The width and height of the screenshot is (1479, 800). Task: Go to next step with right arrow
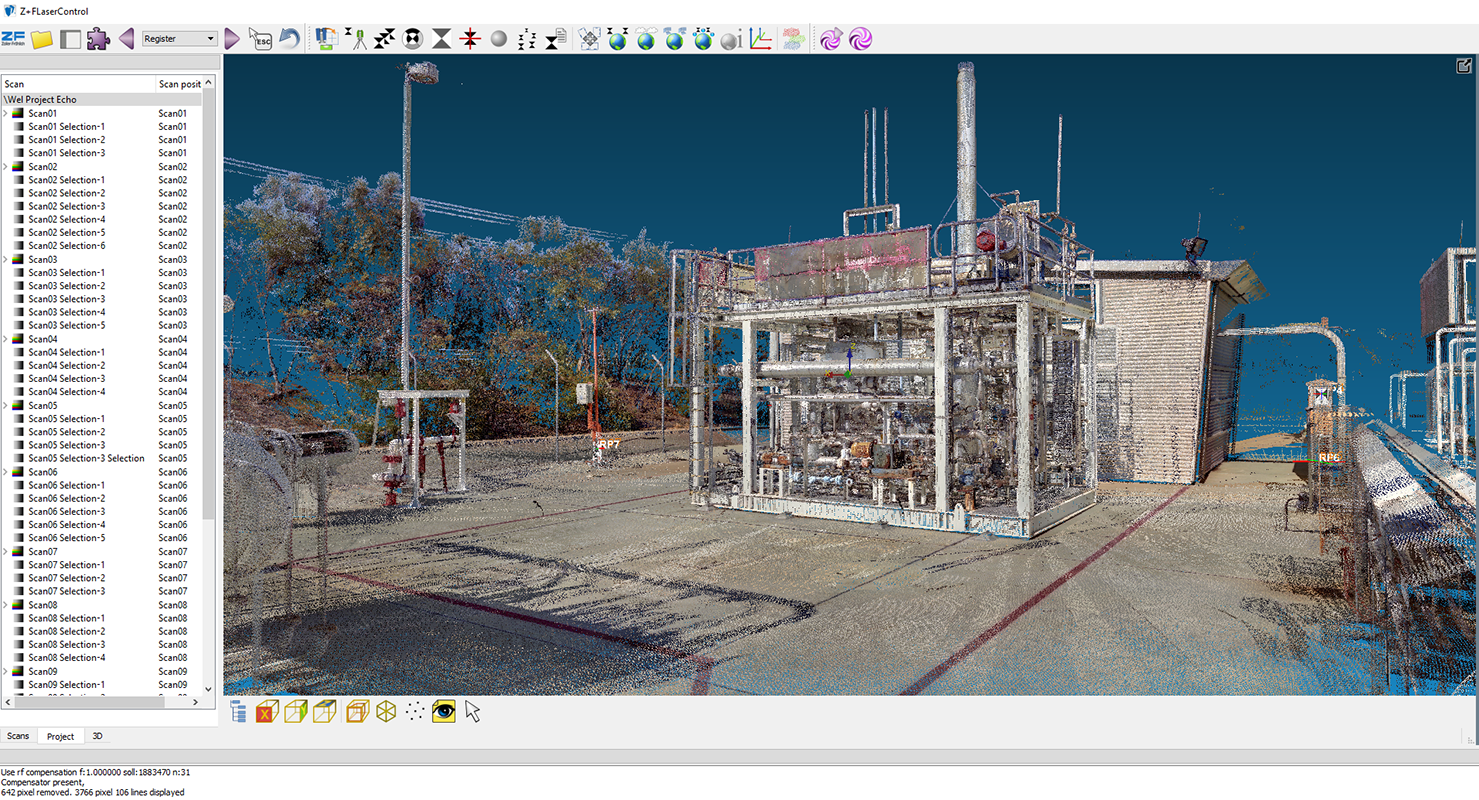pos(232,39)
